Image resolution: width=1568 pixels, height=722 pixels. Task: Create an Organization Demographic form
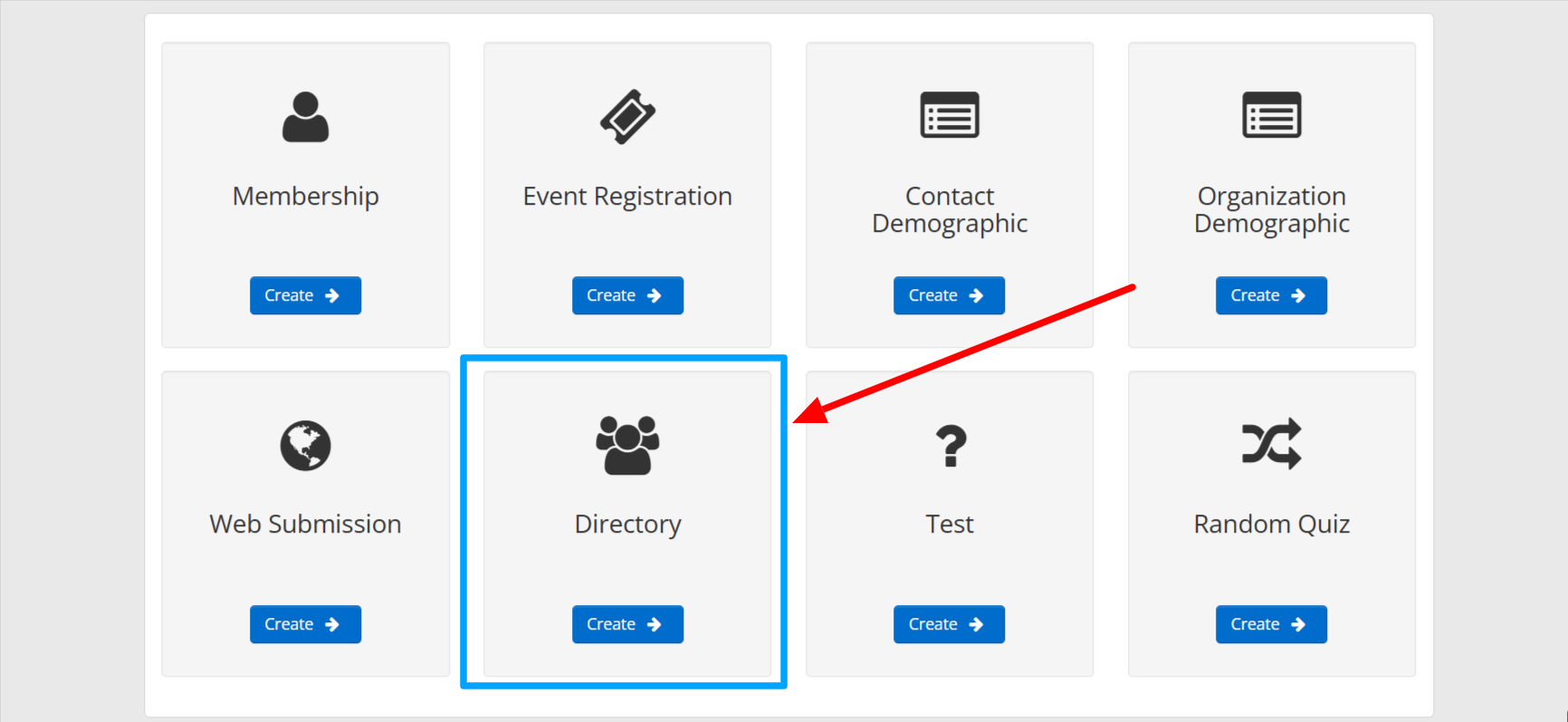(x=1271, y=295)
